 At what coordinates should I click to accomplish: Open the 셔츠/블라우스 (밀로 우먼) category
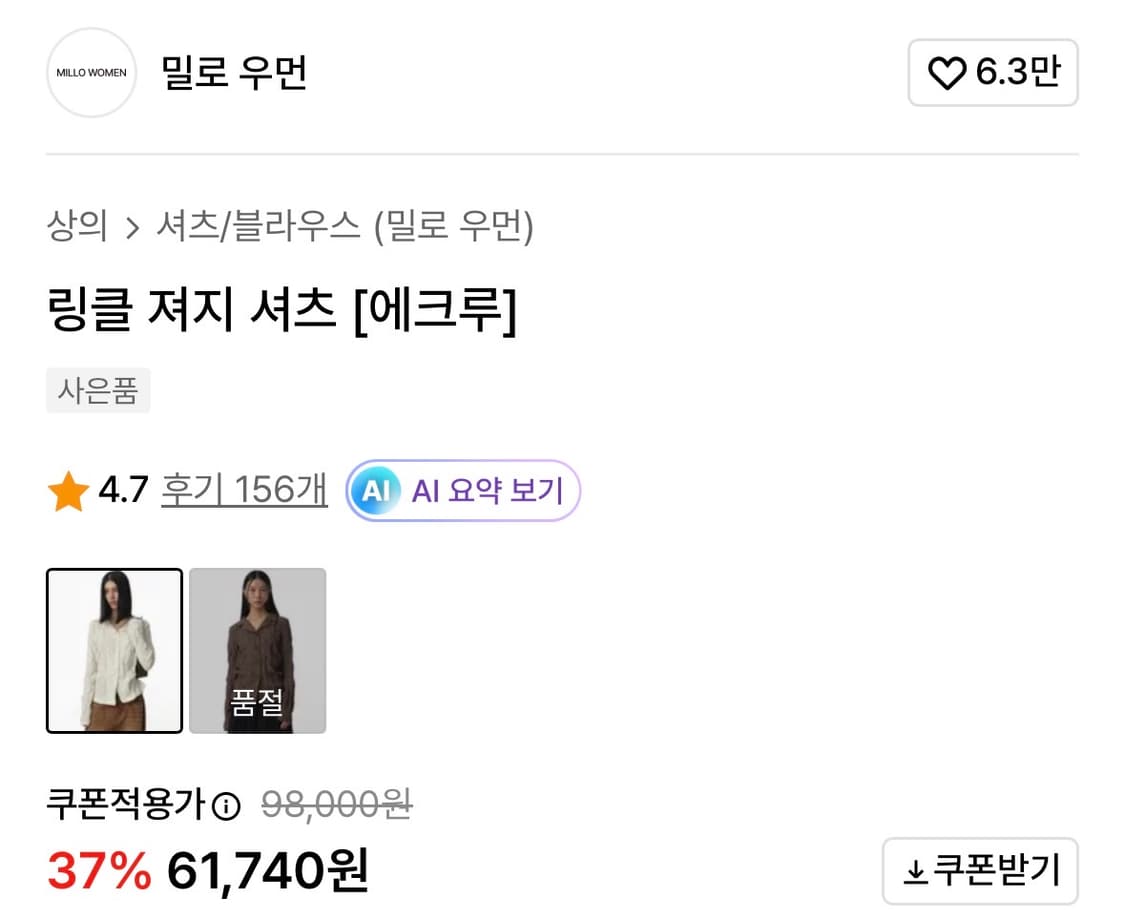(x=347, y=227)
